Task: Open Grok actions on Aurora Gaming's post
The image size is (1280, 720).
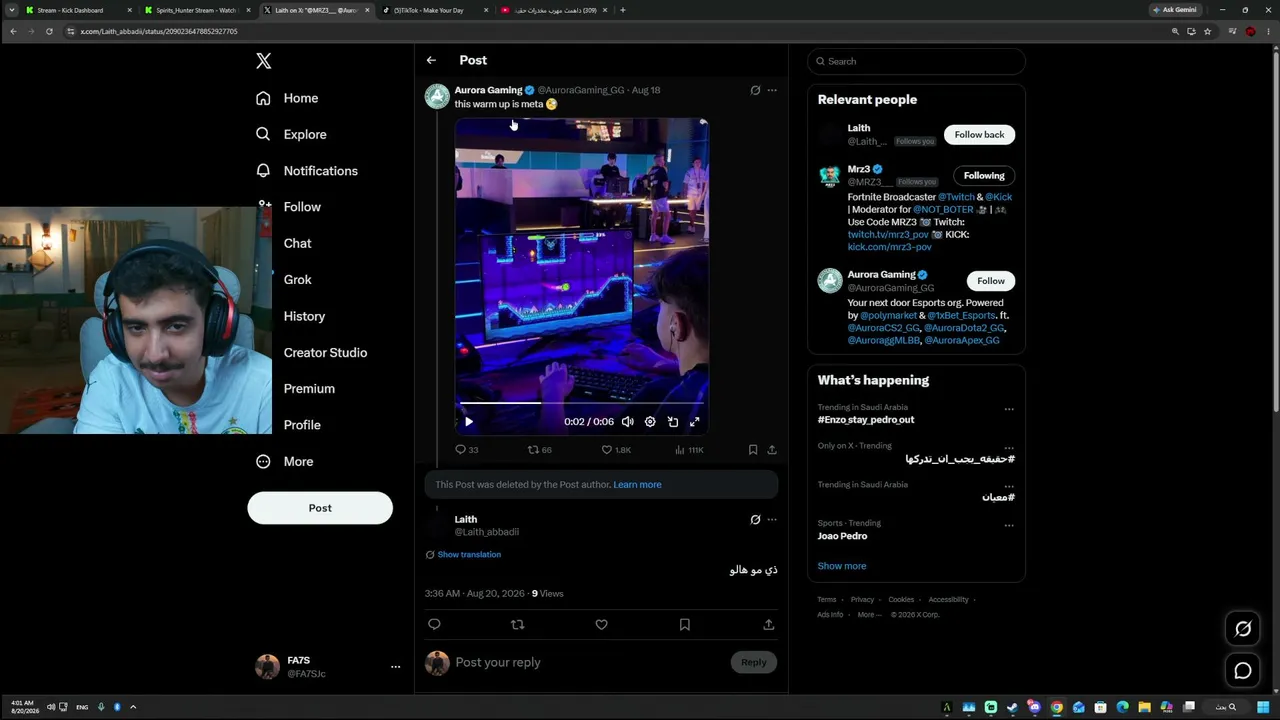Action: click(x=755, y=90)
